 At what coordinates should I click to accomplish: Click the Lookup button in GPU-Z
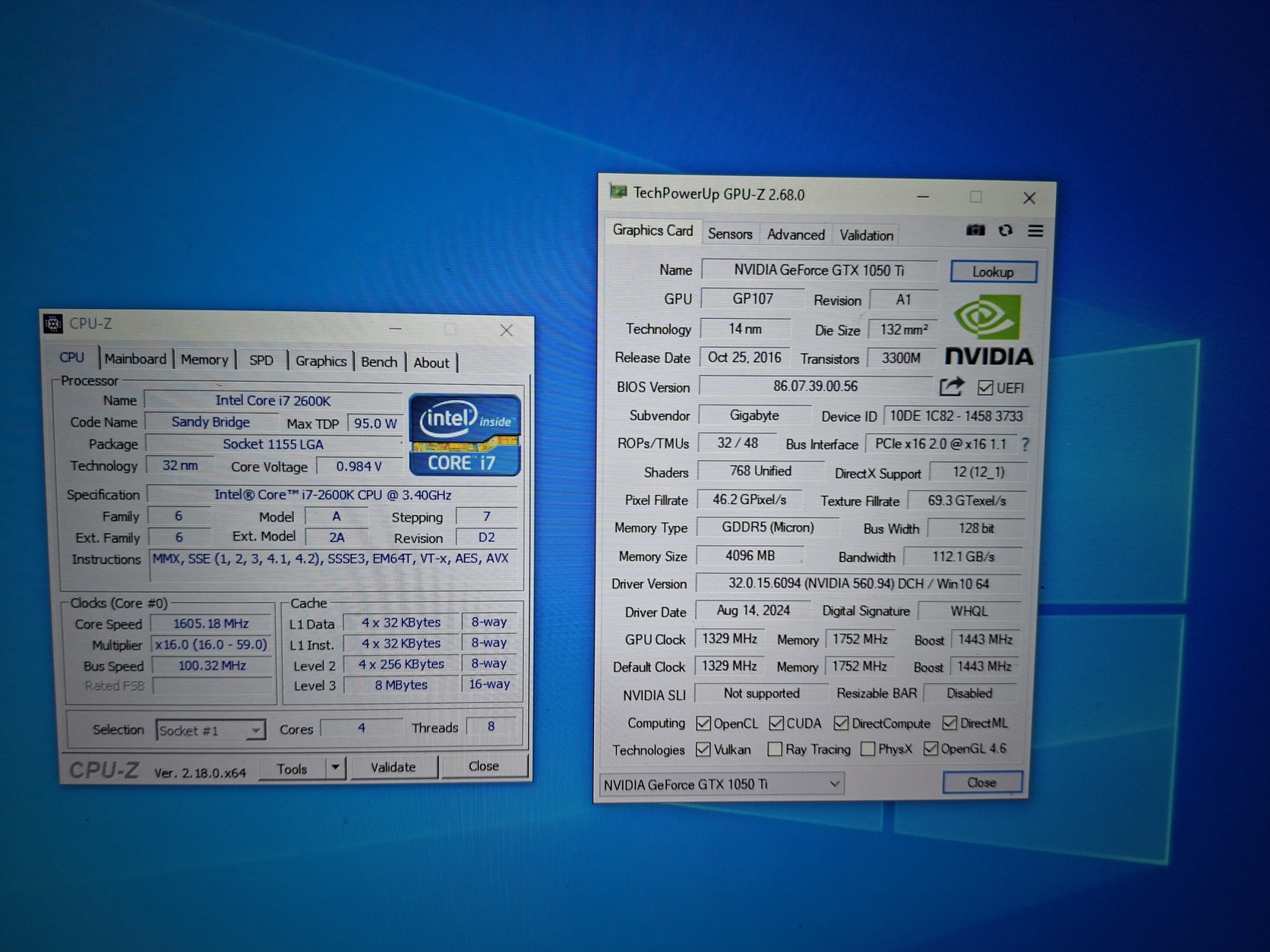click(994, 272)
